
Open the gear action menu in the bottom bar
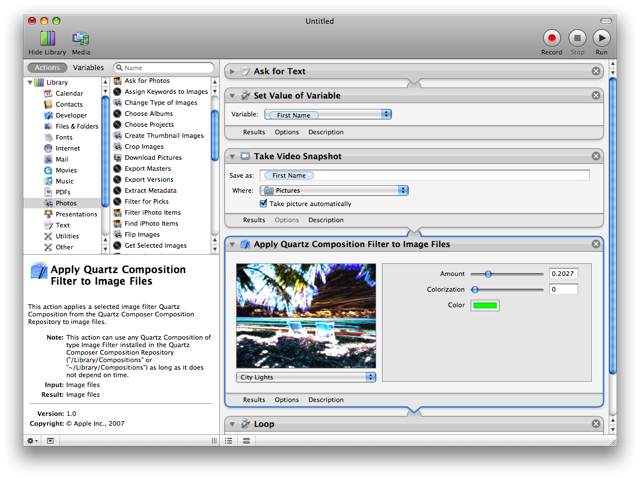pyautogui.click(x=32, y=441)
